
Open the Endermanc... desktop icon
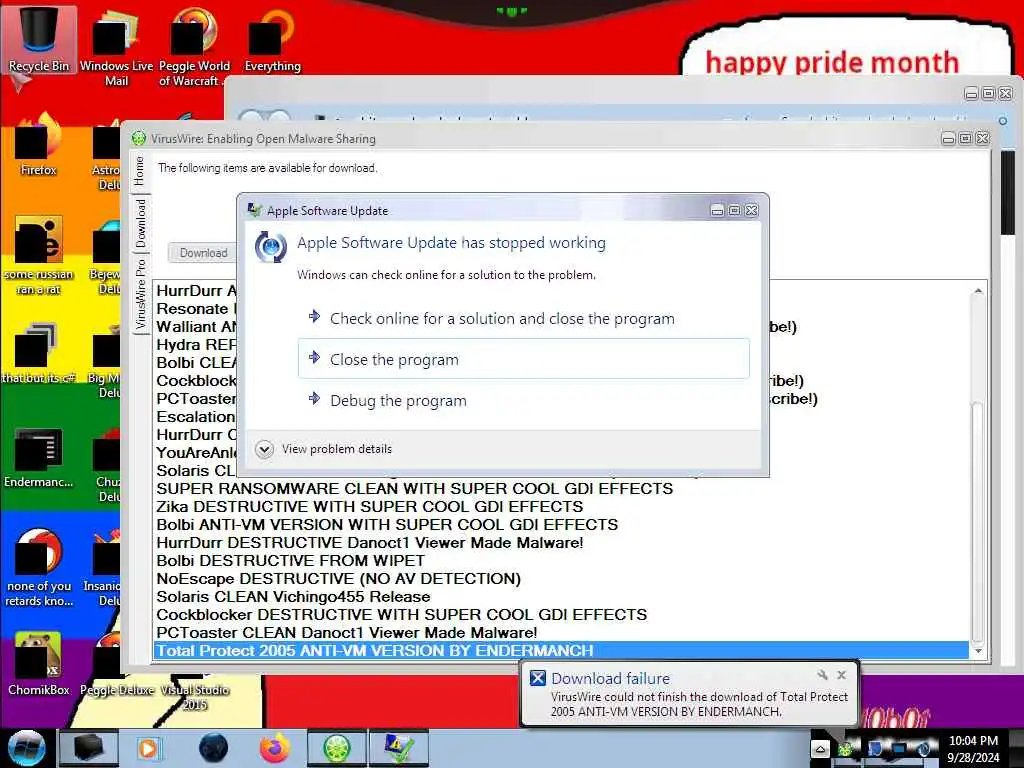pos(38,458)
